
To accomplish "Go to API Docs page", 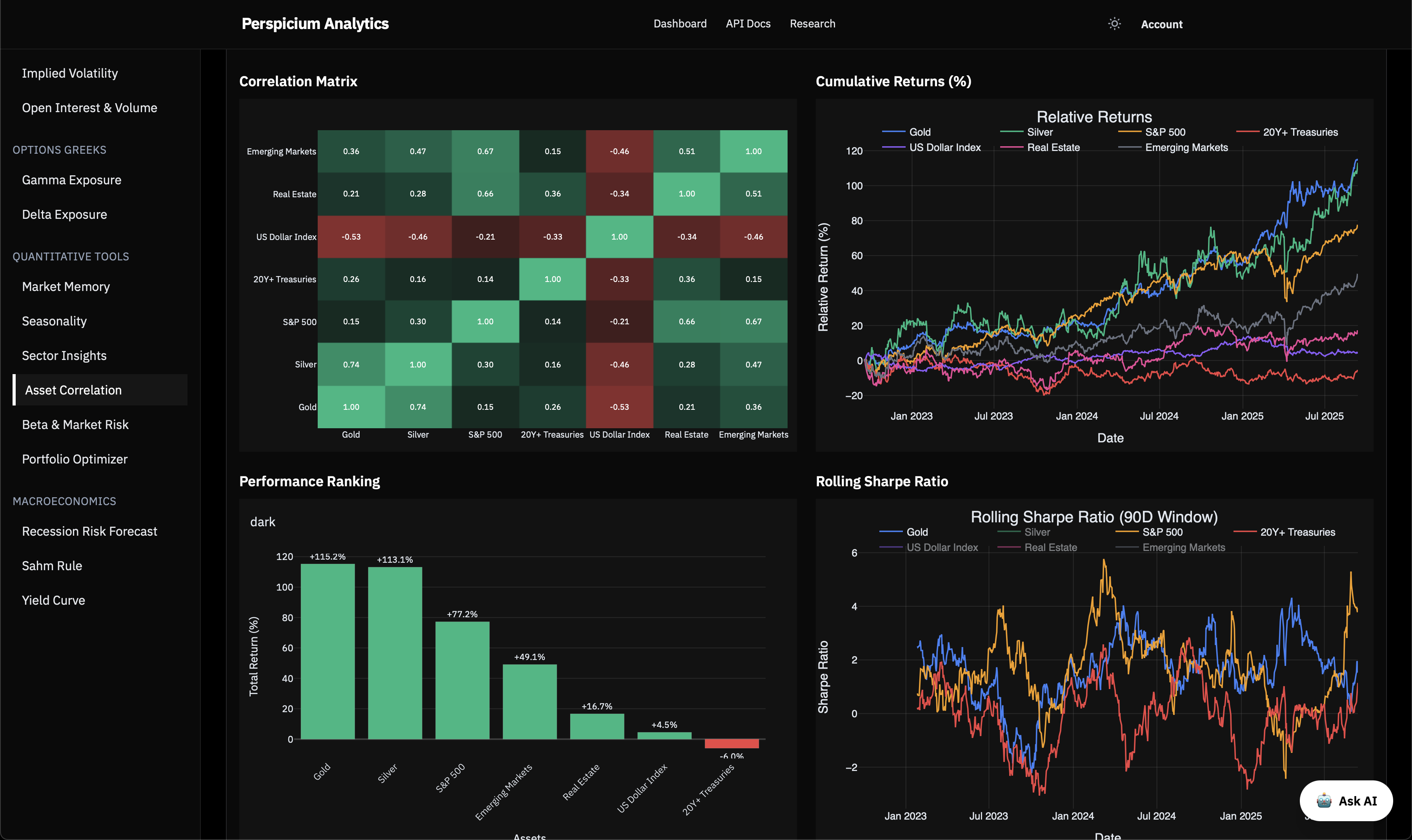I will click(x=747, y=24).
